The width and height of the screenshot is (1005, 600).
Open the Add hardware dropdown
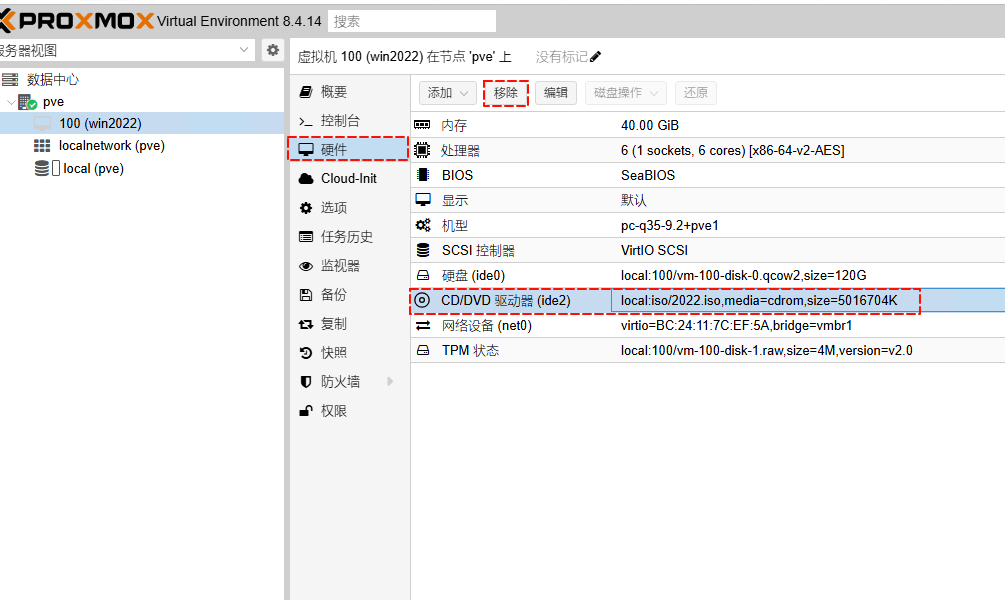click(x=446, y=93)
